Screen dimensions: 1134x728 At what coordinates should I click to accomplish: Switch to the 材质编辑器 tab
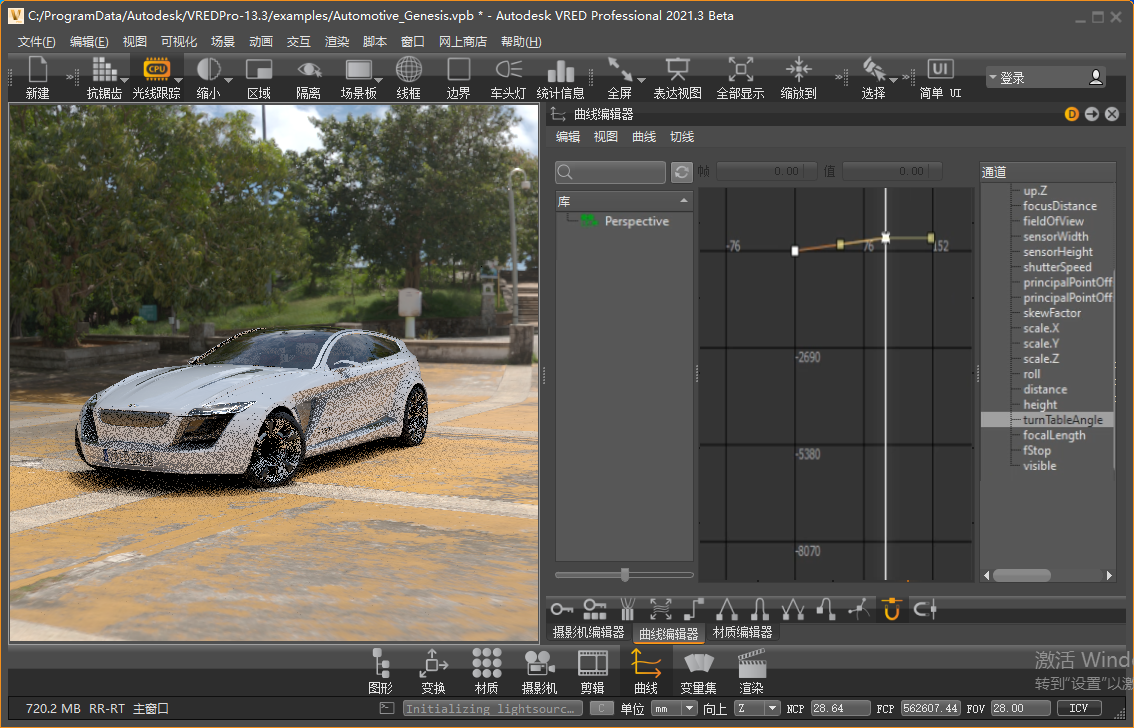(x=742, y=633)
